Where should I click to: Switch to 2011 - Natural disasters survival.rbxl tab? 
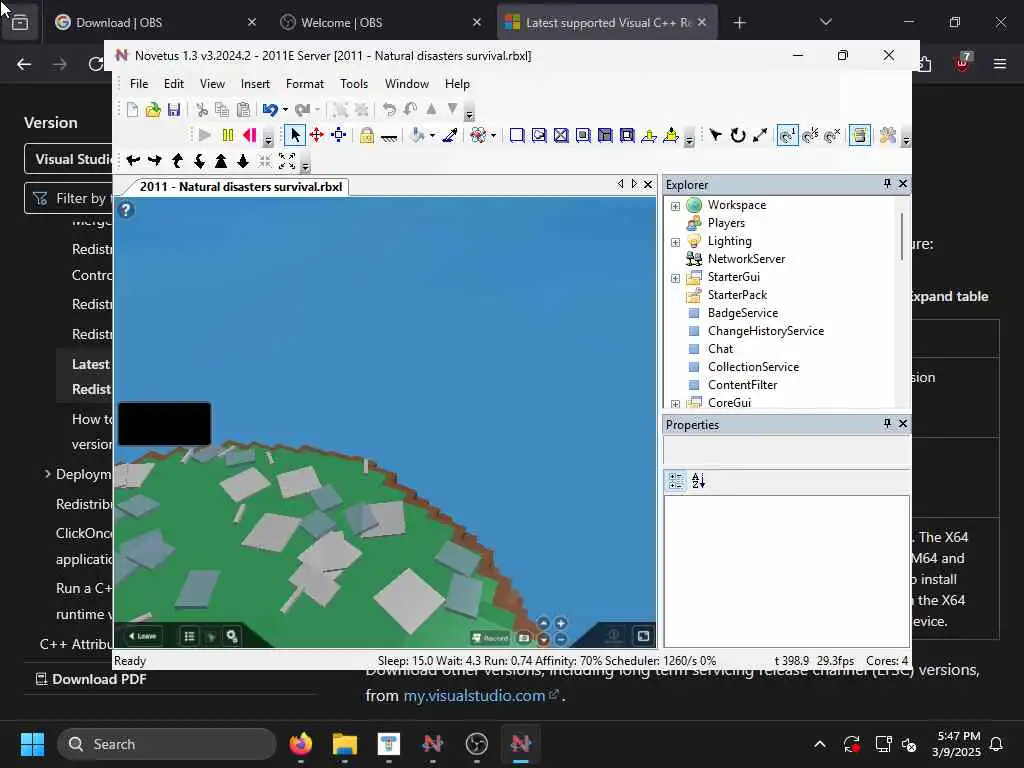click(x=240, y=187)
